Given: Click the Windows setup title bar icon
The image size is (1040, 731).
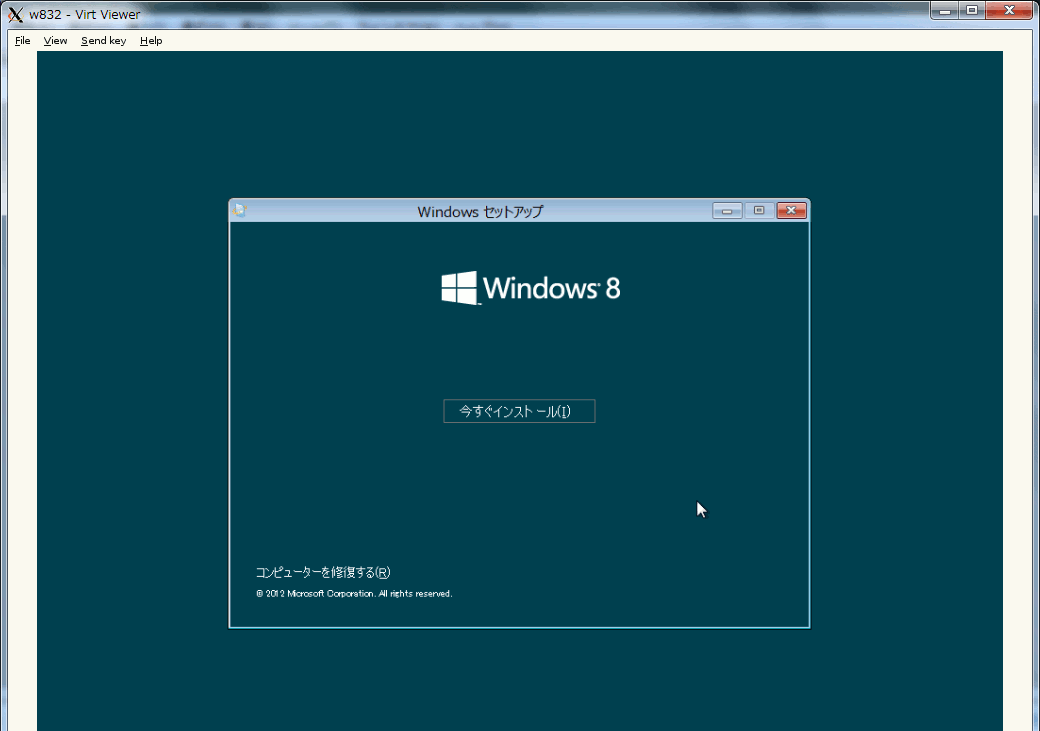Looking at the screenshot, I should click(x=239, y=210).
